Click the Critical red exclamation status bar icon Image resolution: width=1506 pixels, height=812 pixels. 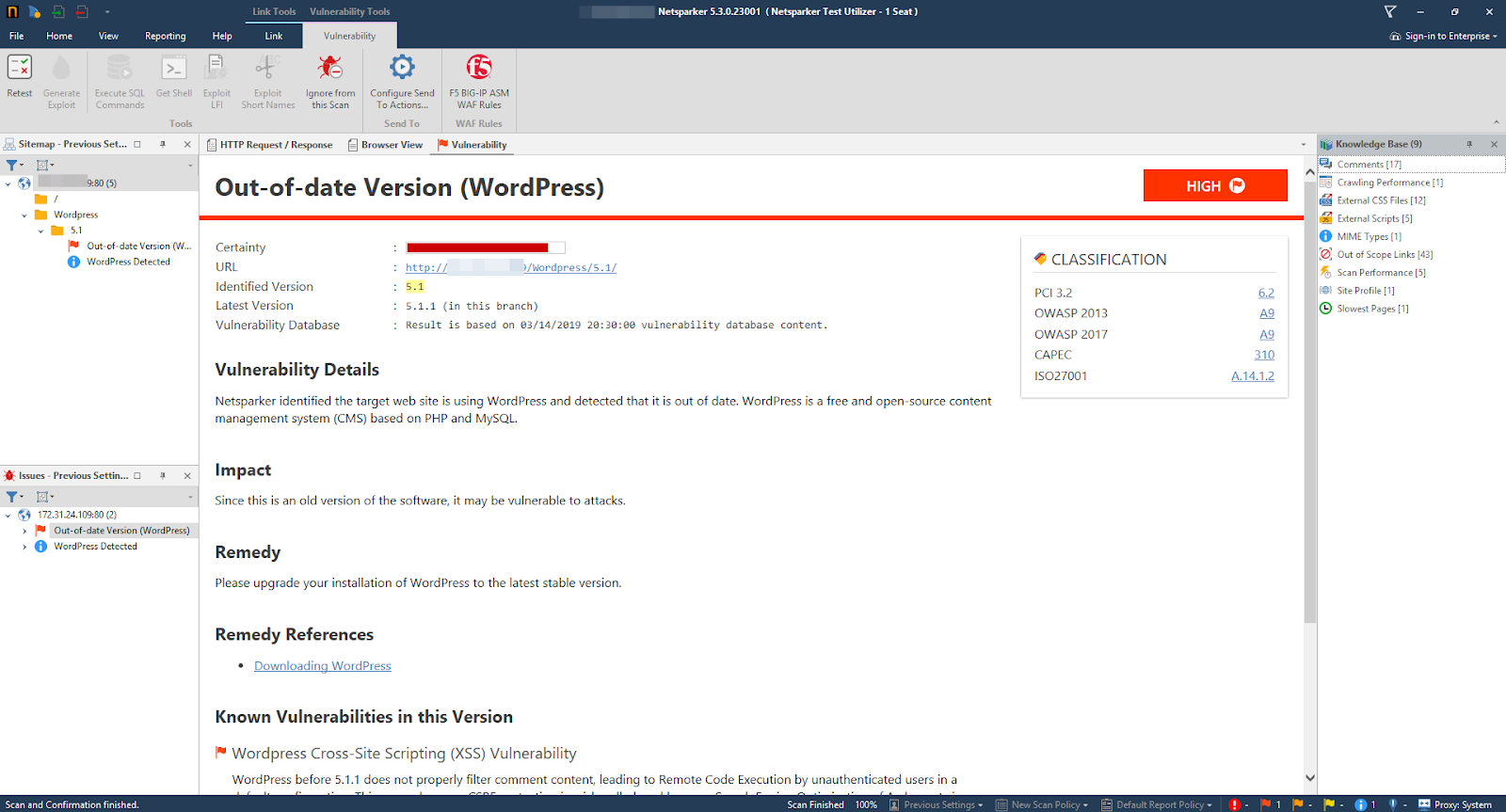click(1235, 804)
